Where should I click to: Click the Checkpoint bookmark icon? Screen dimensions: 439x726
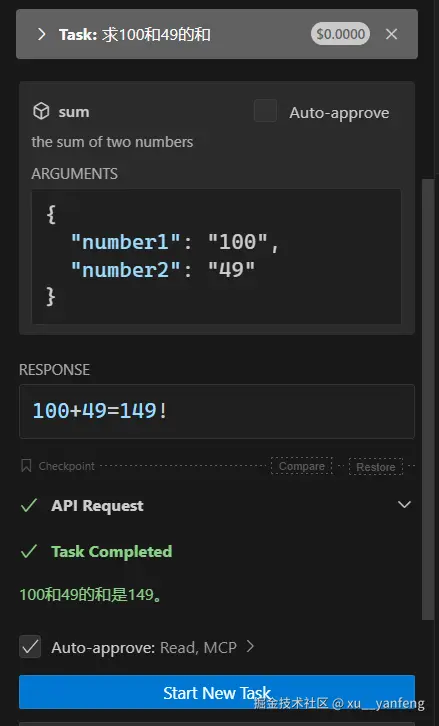tap(26, 466)
